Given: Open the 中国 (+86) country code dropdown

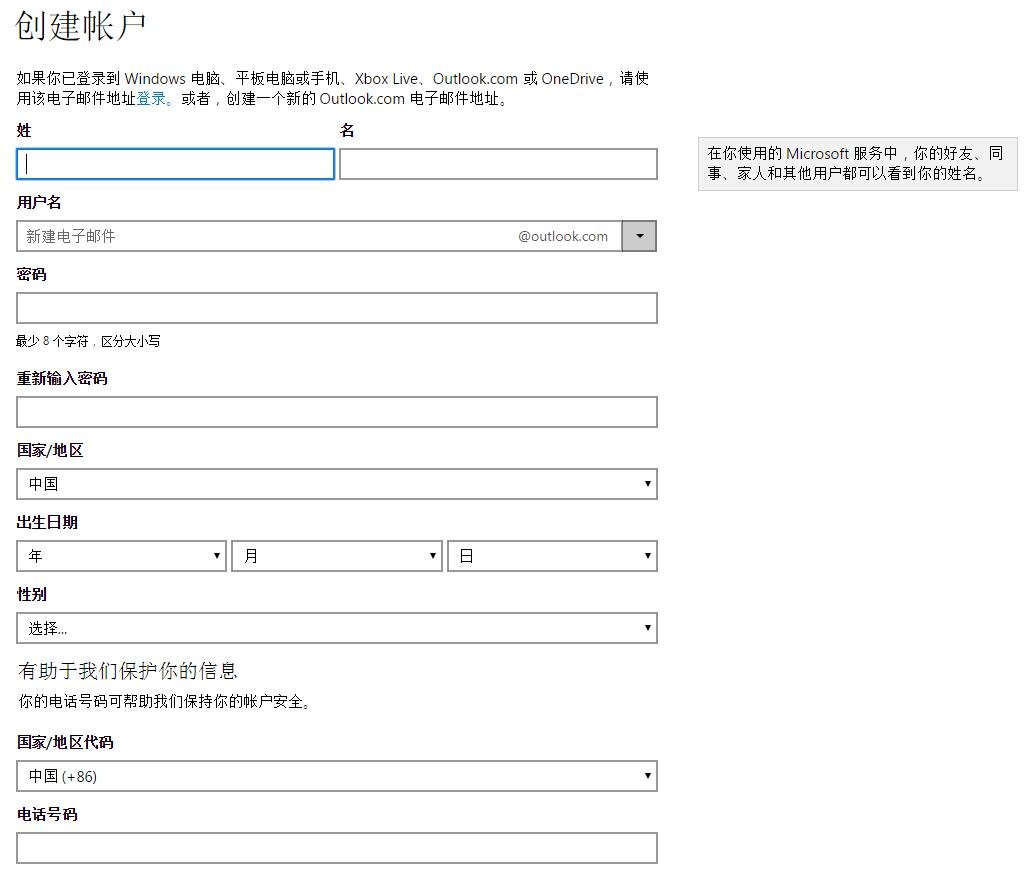Looking at the screenshot, I should click(335, 775).
